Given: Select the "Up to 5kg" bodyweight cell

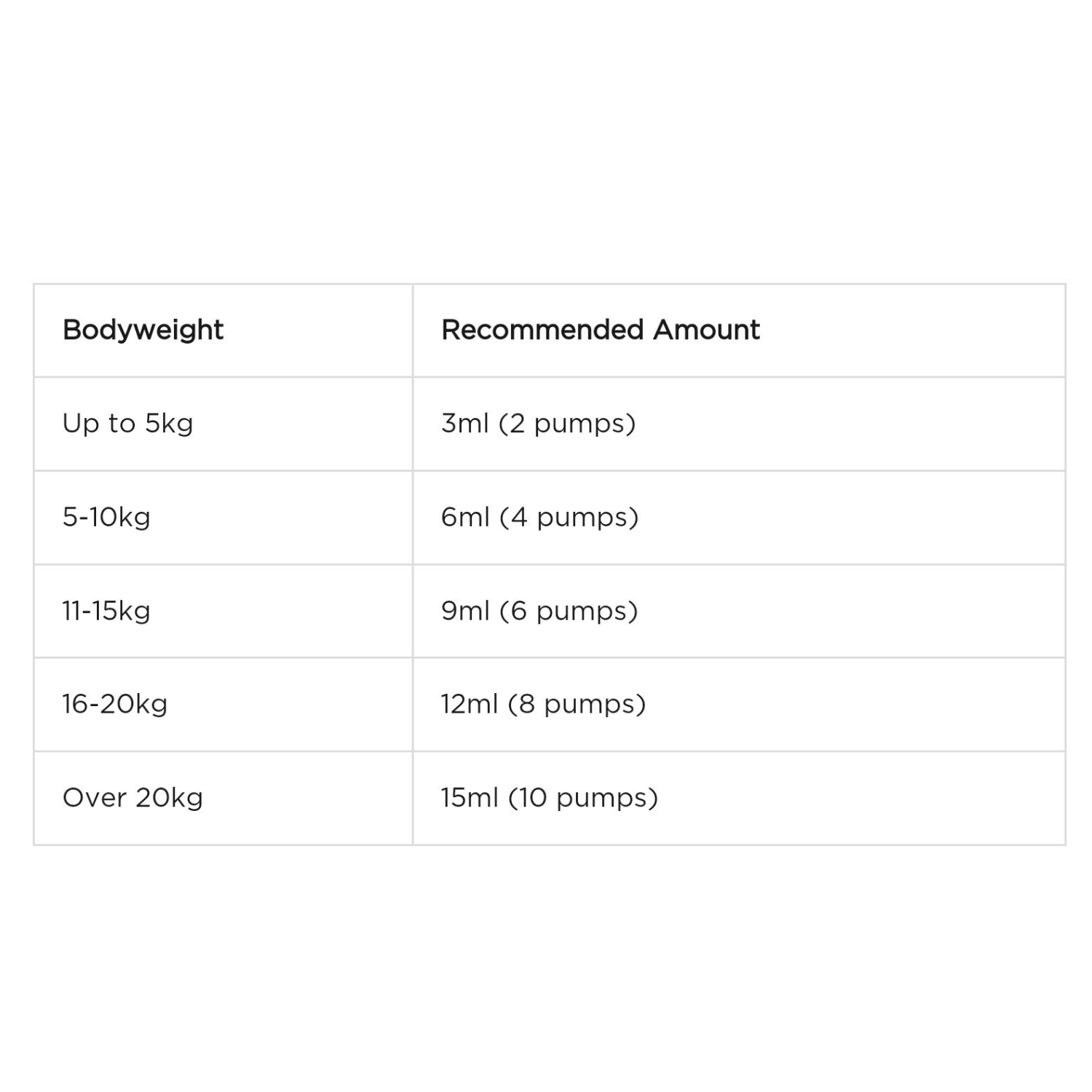Looking at the screenshot, I should click(x=127, y=423).
